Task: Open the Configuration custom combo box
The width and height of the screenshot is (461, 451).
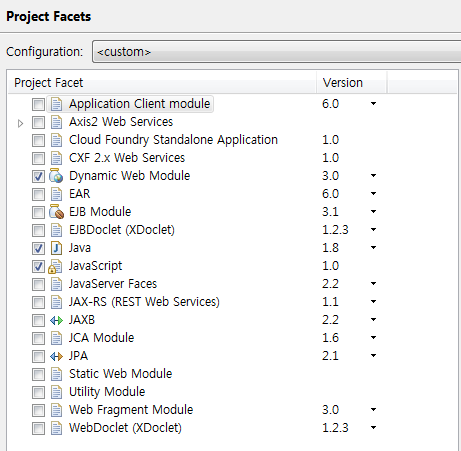Action: (277, 52)
